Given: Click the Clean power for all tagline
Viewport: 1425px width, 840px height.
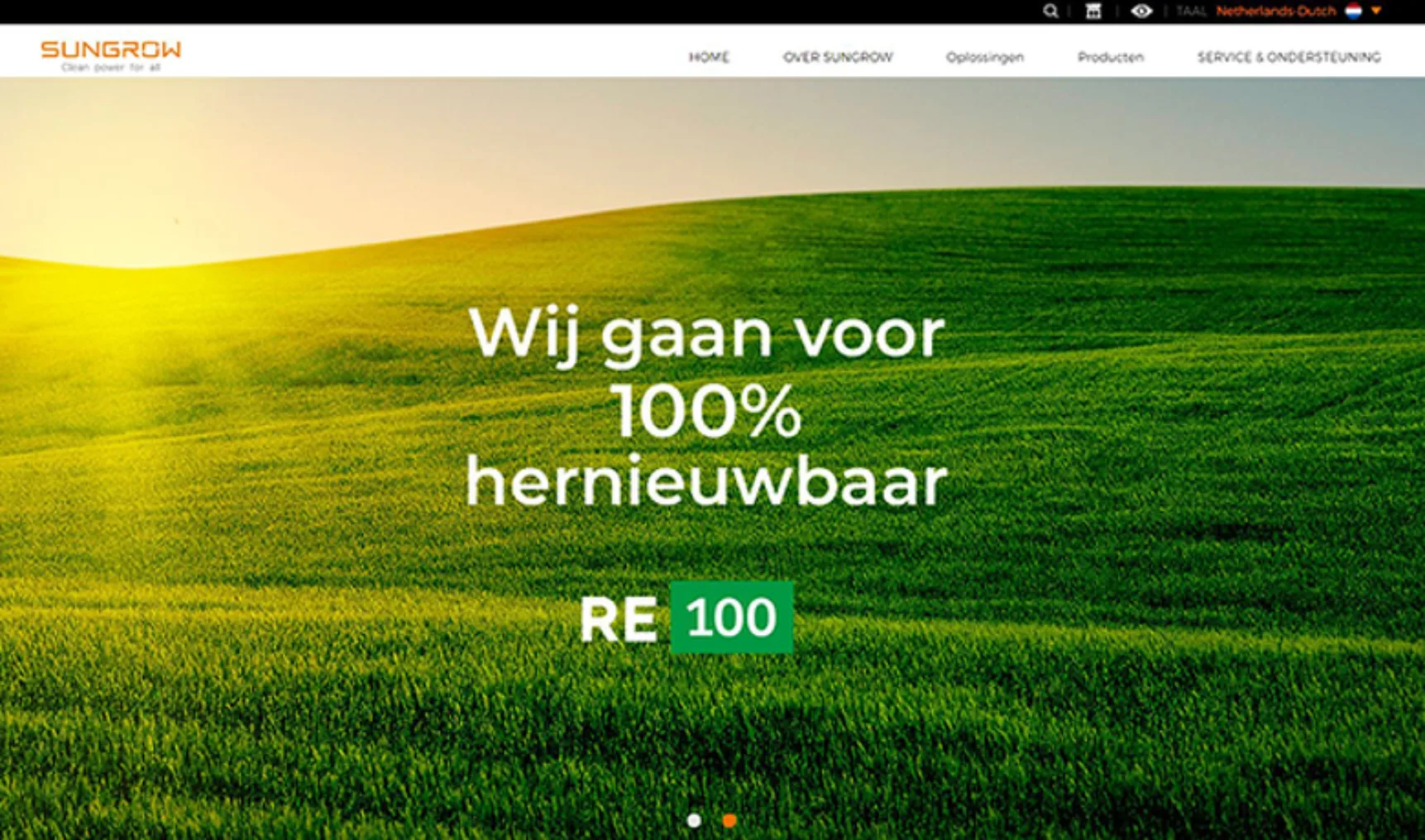Looking at the screenshot, I should 111,67.
